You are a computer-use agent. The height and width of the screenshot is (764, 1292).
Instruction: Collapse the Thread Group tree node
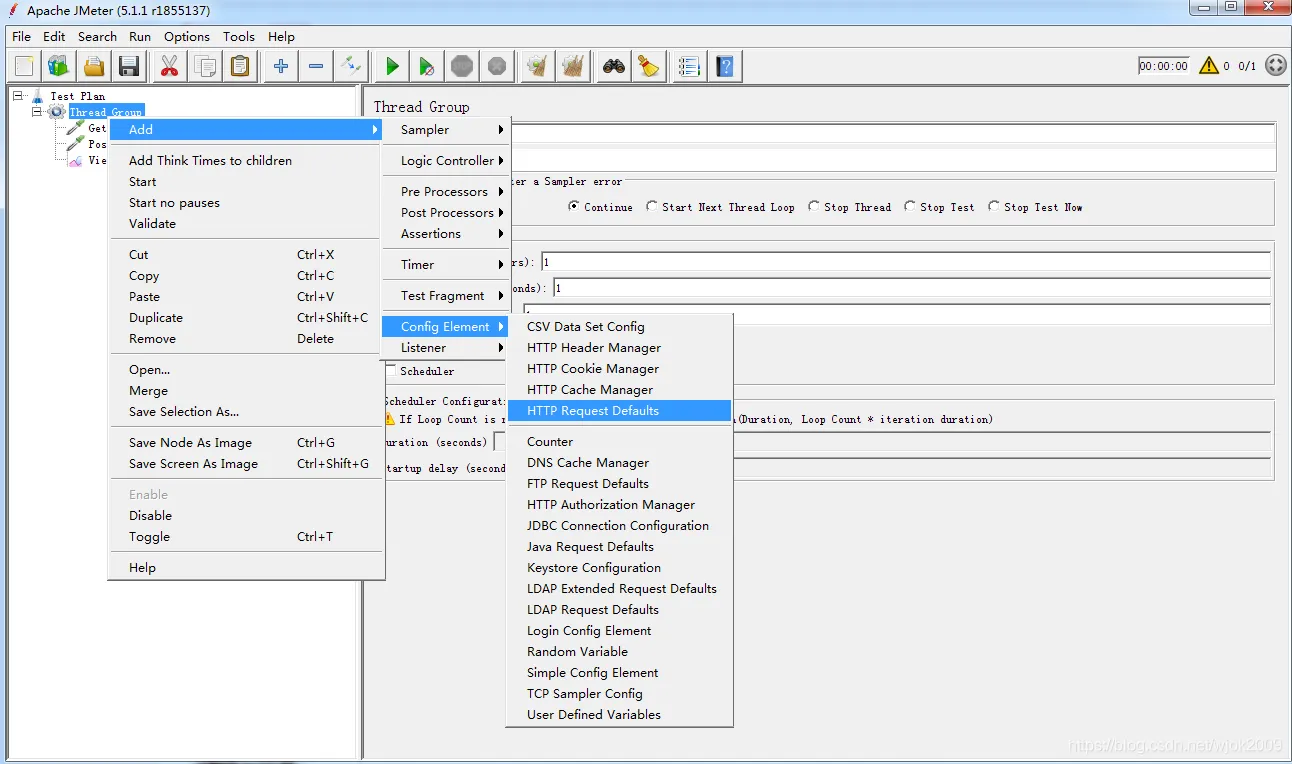click(37, 112)
